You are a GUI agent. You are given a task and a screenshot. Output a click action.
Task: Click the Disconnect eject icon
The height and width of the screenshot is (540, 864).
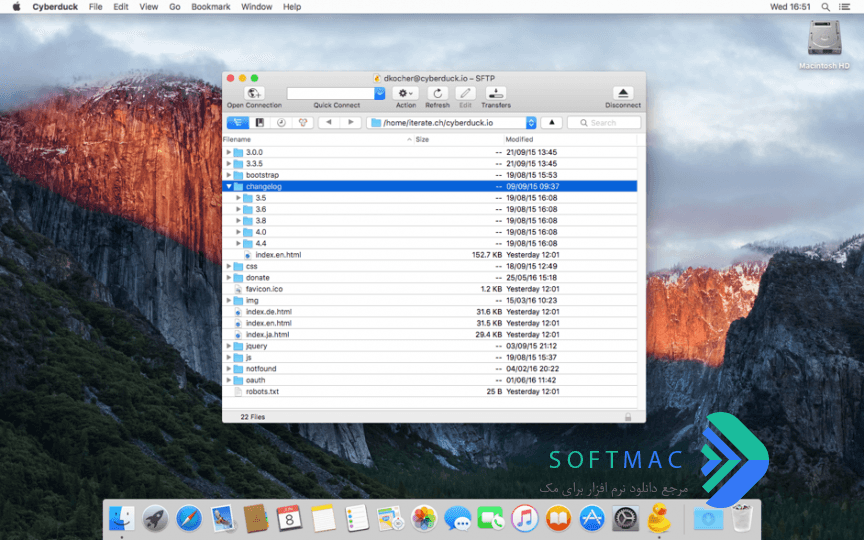(x=623, y=93)
